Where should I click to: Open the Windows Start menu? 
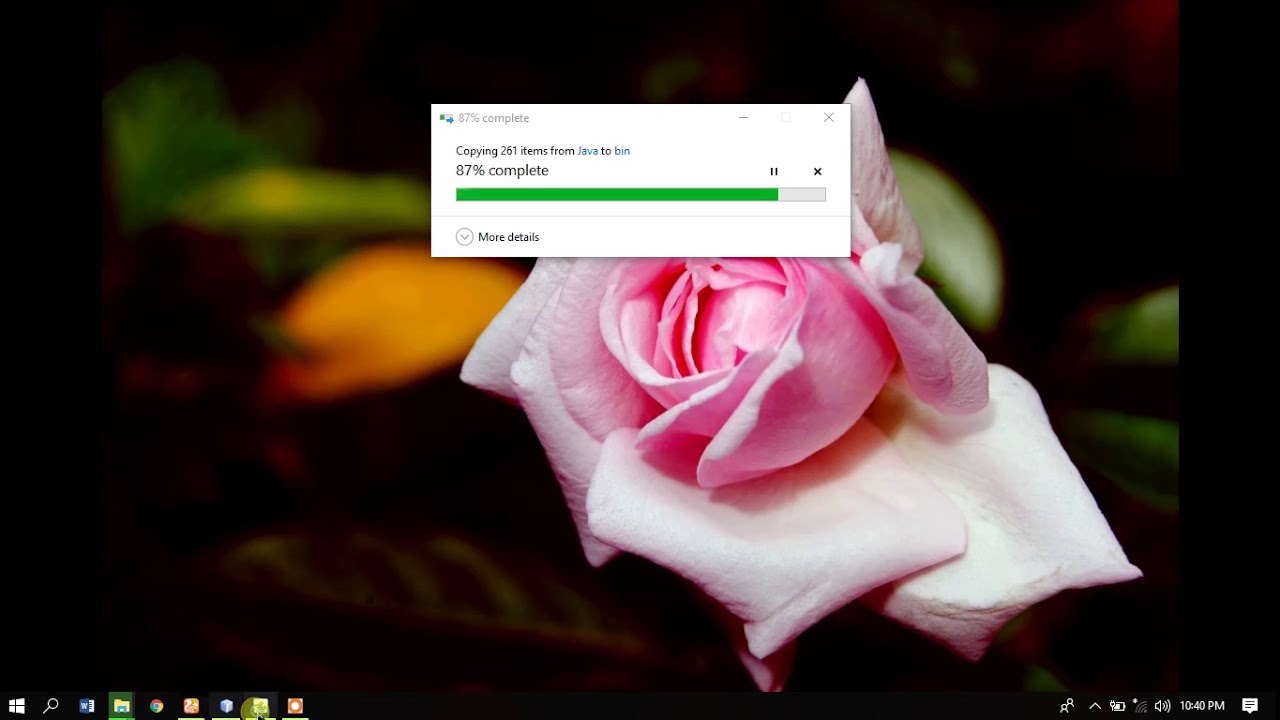pos(16,706)
